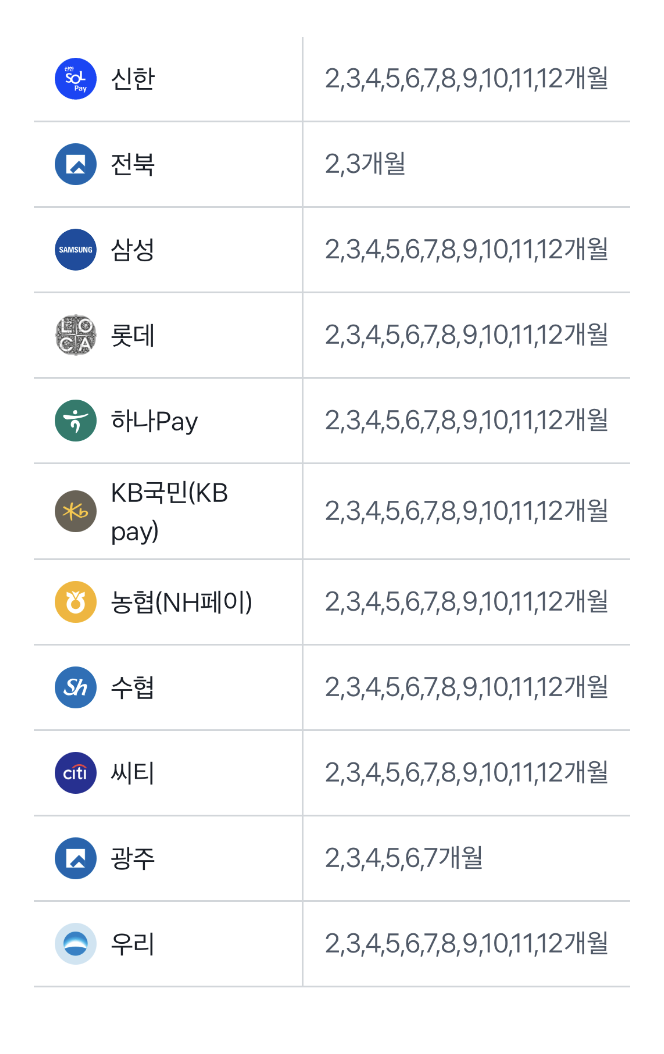
Task: Select the 광주 2,3,4,5,6,7개월 installment text
Action: (x=403, y=858)
